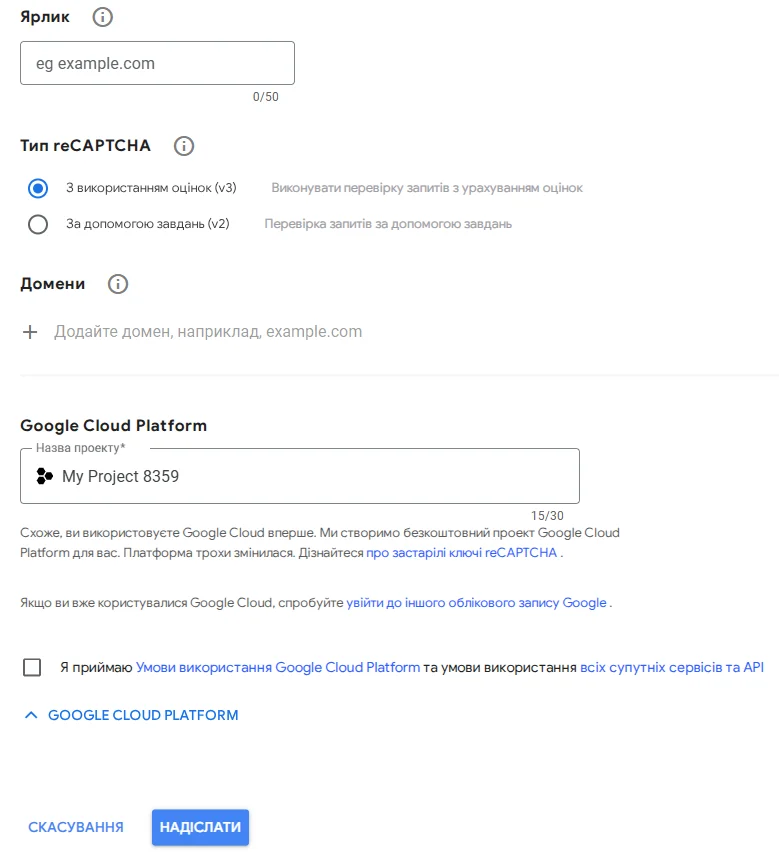Select the v2 challenge-based reCAPTCHA radio button
Viewport: 779px width, 852px height.
[38, 224]
